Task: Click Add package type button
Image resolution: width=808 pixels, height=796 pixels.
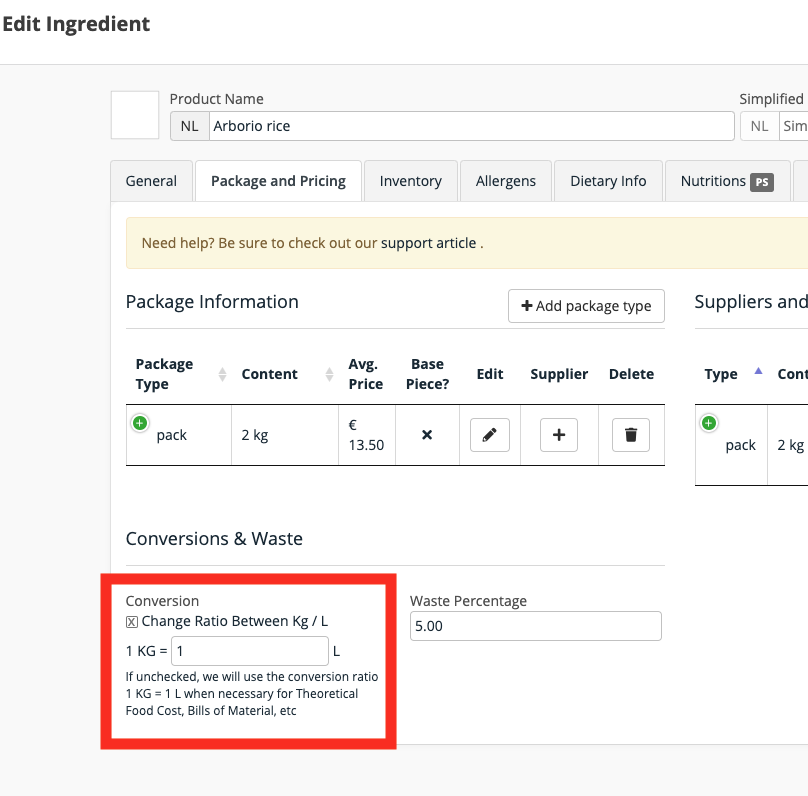Action: tap(587, 306)
